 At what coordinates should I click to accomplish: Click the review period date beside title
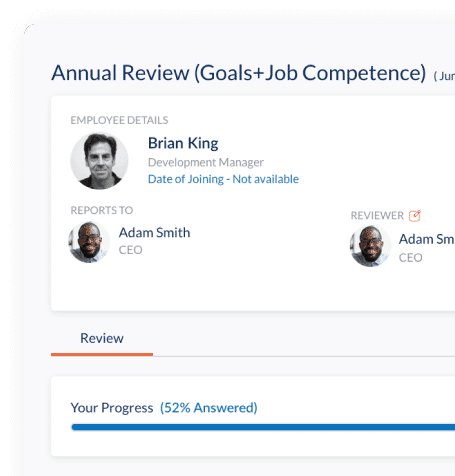[x=444, y=76]
